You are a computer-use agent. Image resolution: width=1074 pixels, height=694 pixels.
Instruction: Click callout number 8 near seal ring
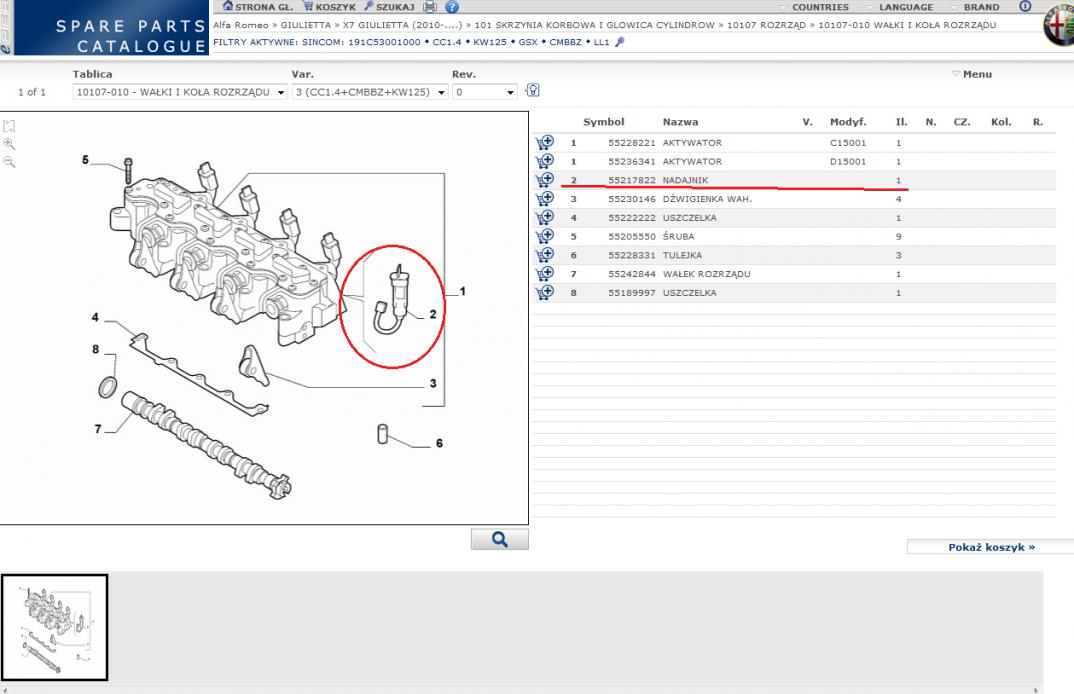click(96, 349)
